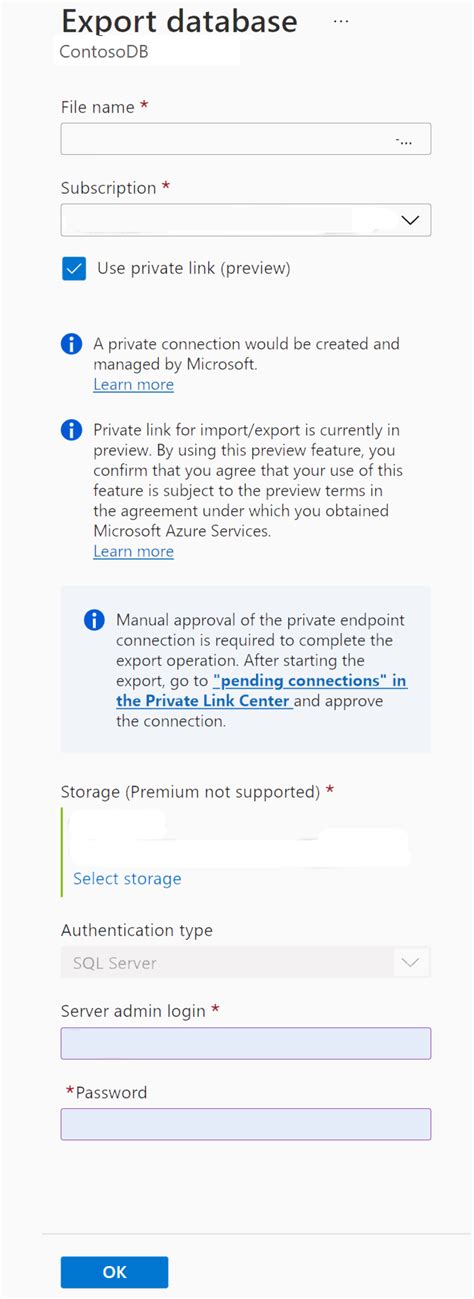Viewport: 474px width, 1299px height.
Task: Click the info icon in Manual approval banner
Action: (x=94, y=620)
